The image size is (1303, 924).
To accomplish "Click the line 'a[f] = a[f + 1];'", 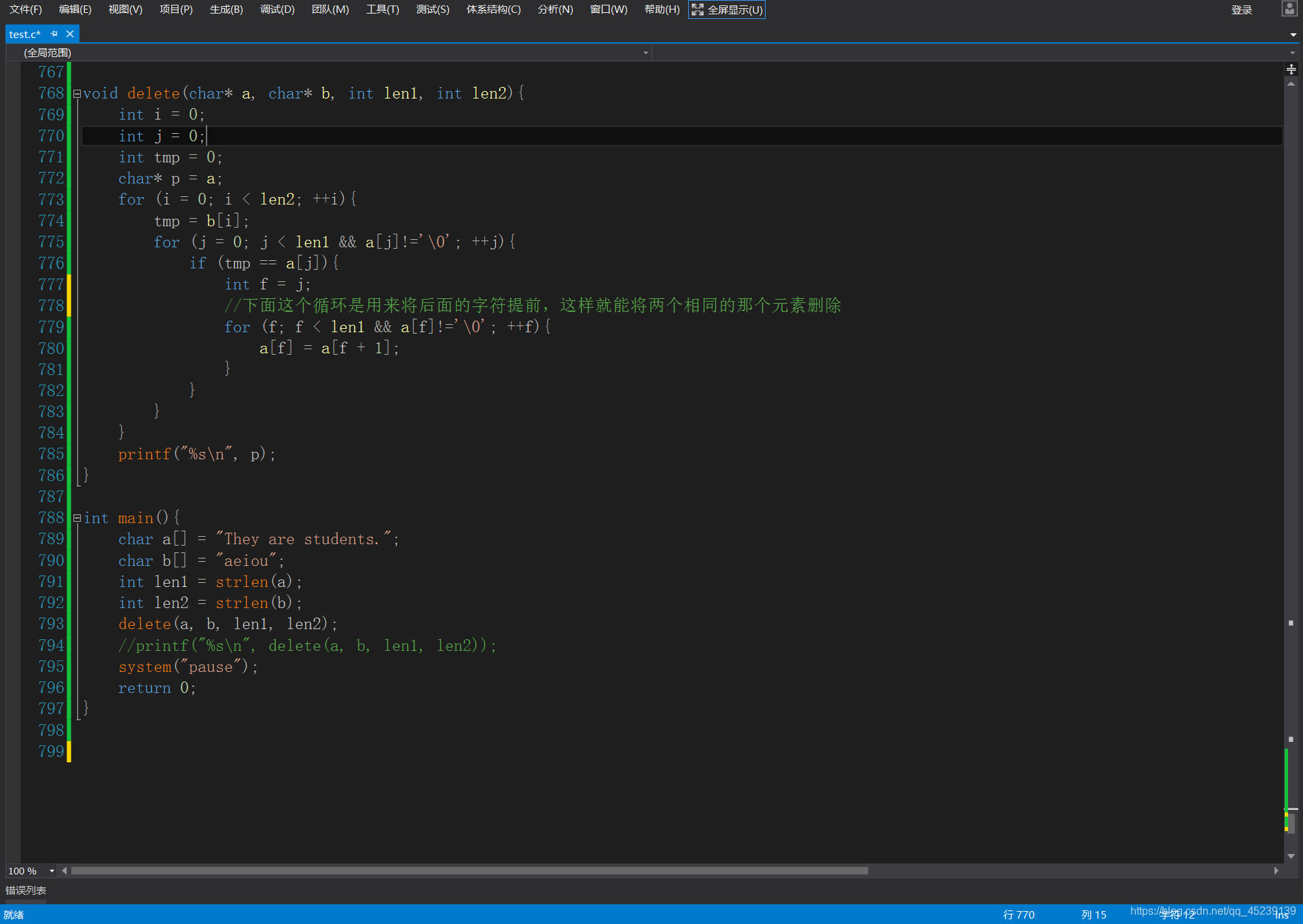I will [x=329, y=348].
